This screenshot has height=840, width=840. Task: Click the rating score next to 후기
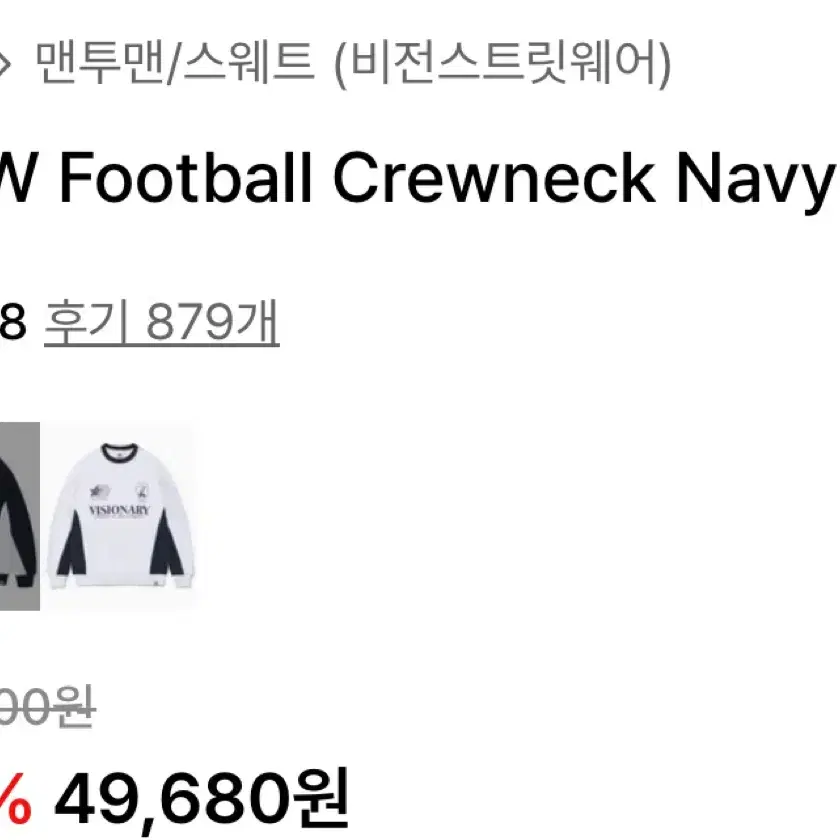(12, 322)
